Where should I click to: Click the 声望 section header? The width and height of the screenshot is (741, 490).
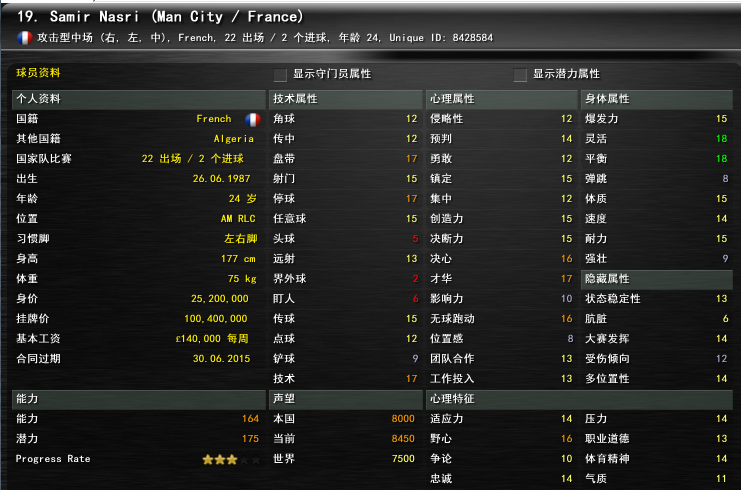tap(345, 399)
